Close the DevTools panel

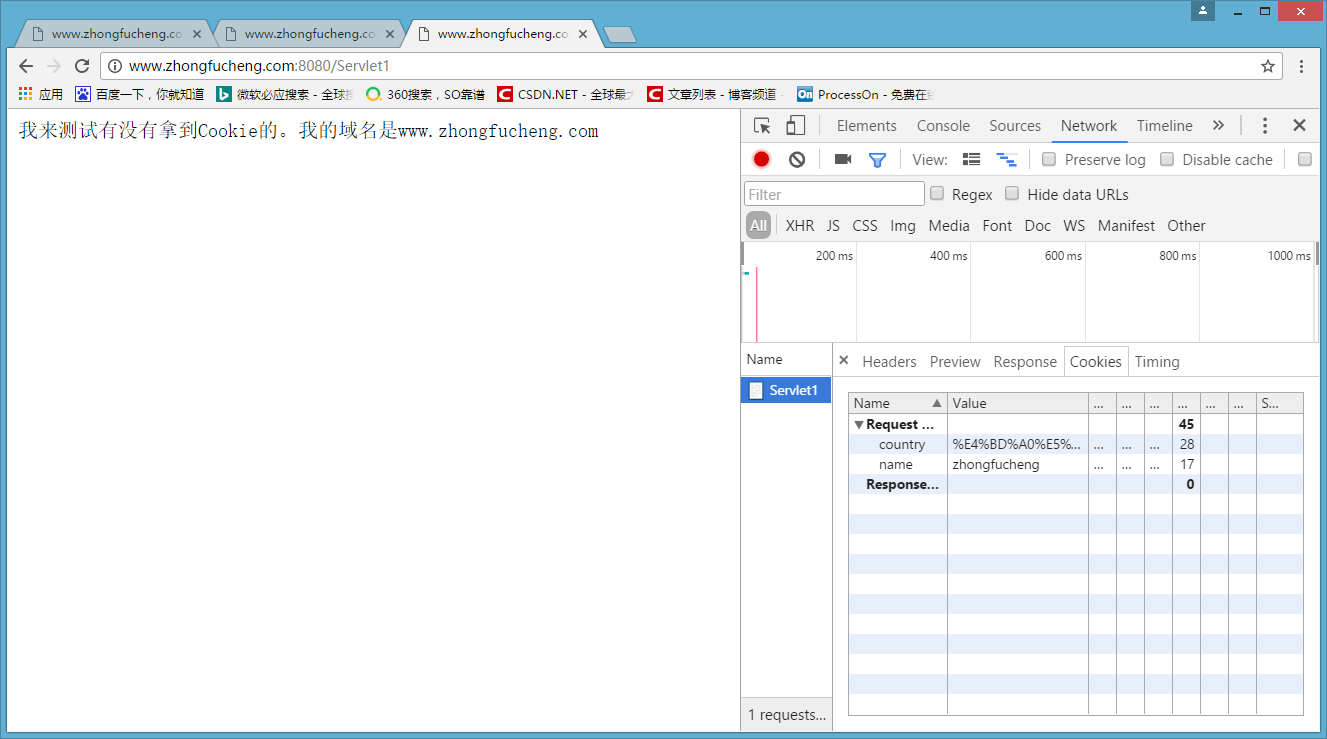click(x=1299, y=126)
